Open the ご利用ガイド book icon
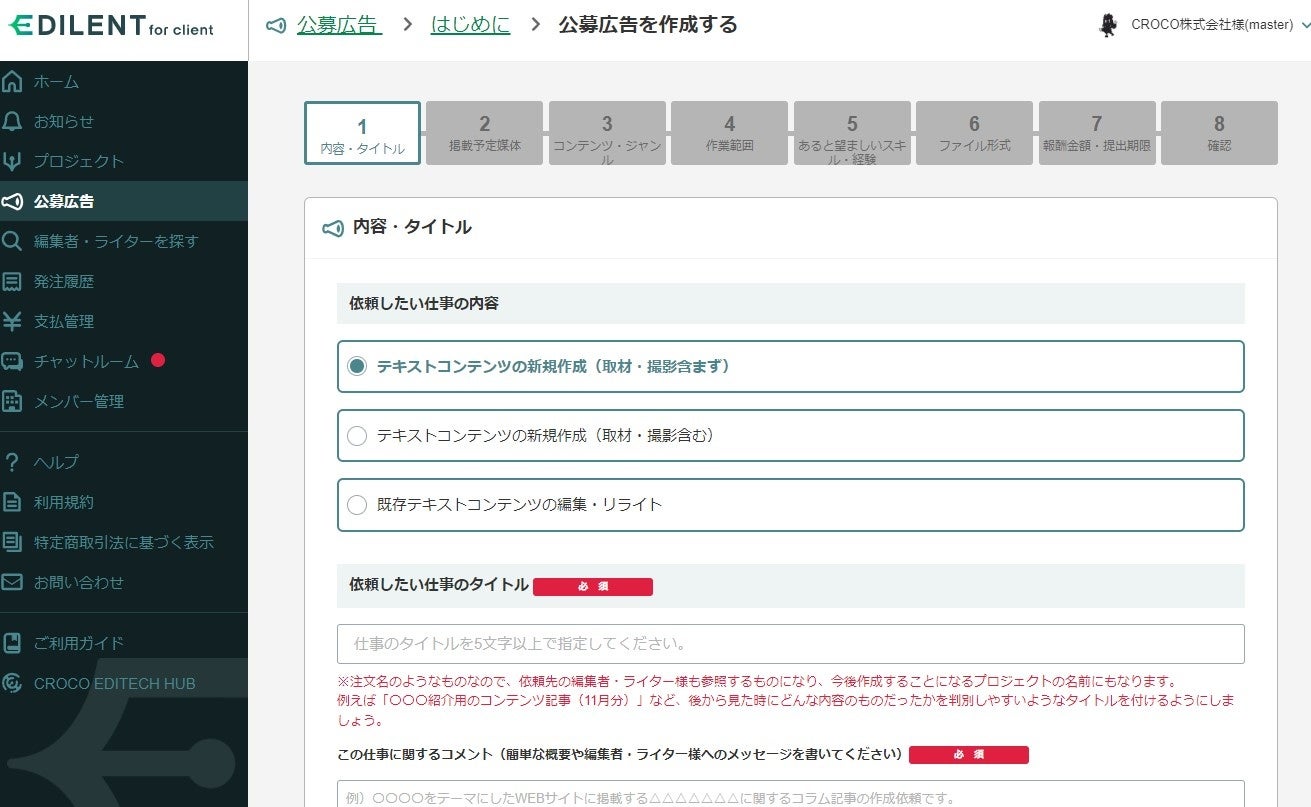The width and height of the screenshot is (1311, 807). click(12, 643)
